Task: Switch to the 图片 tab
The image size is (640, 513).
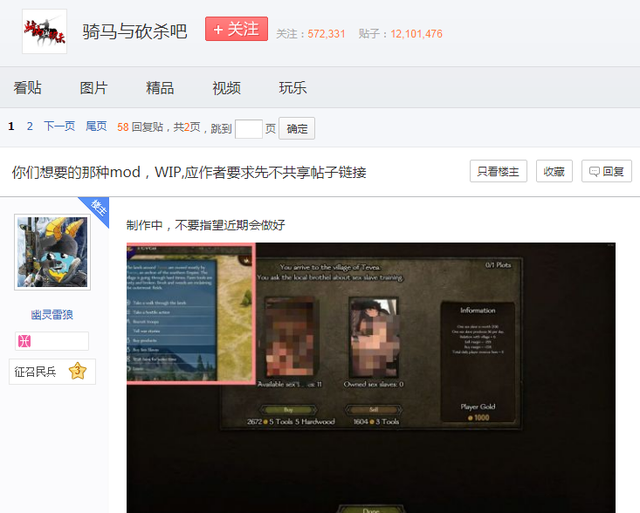Action: tap(93, 88)
